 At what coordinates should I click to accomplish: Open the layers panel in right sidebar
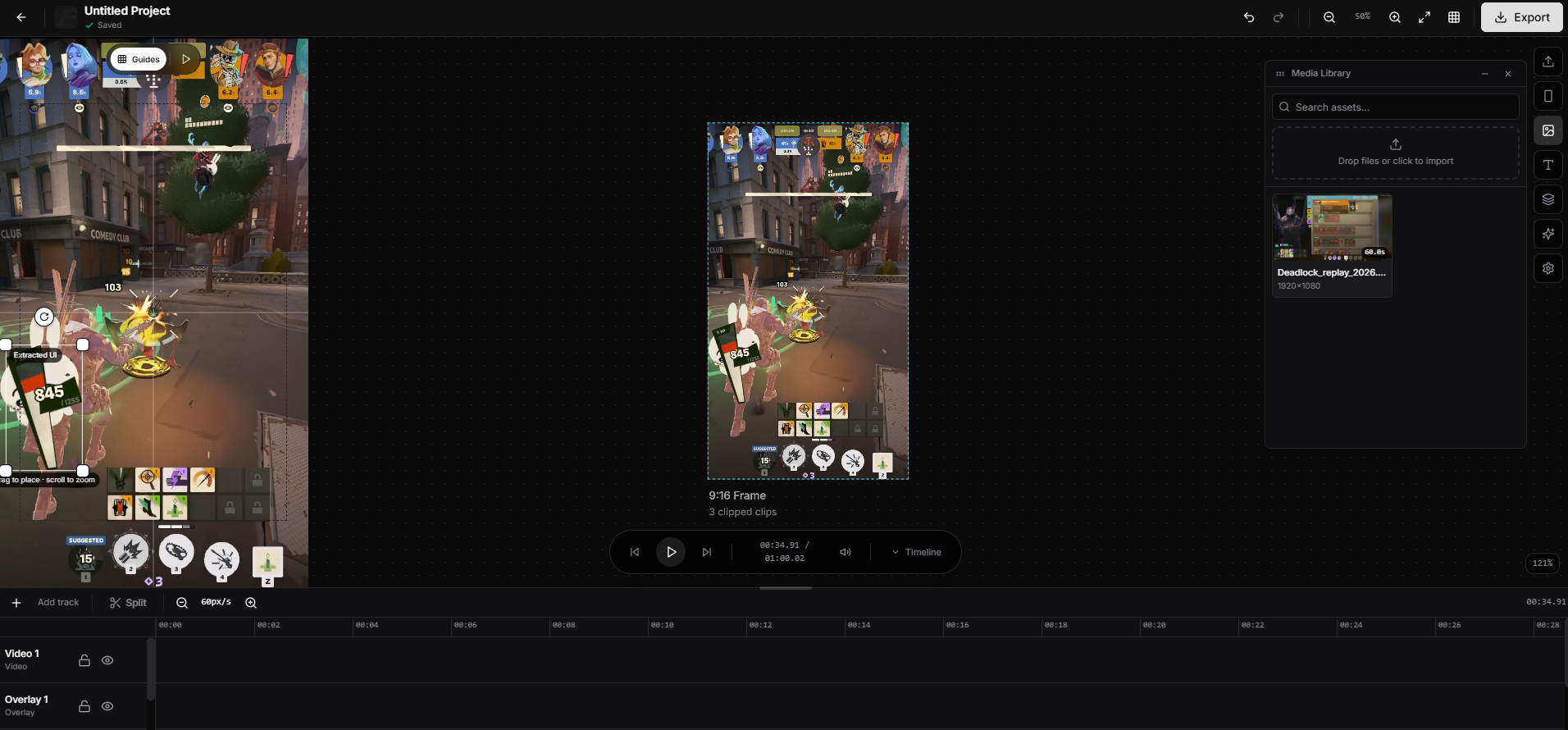click(1548, 199)
